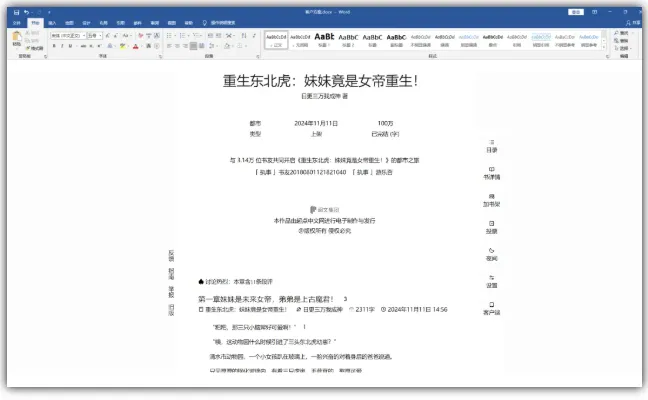Save the document from Quick Access Toolbar

[x=16, y=12]
